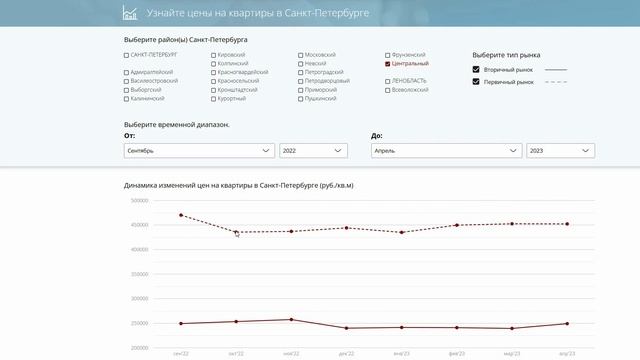Screen dimensions: 640x360
Task: Click the 500000 y-axis label
Action: (x=140, y=200)
